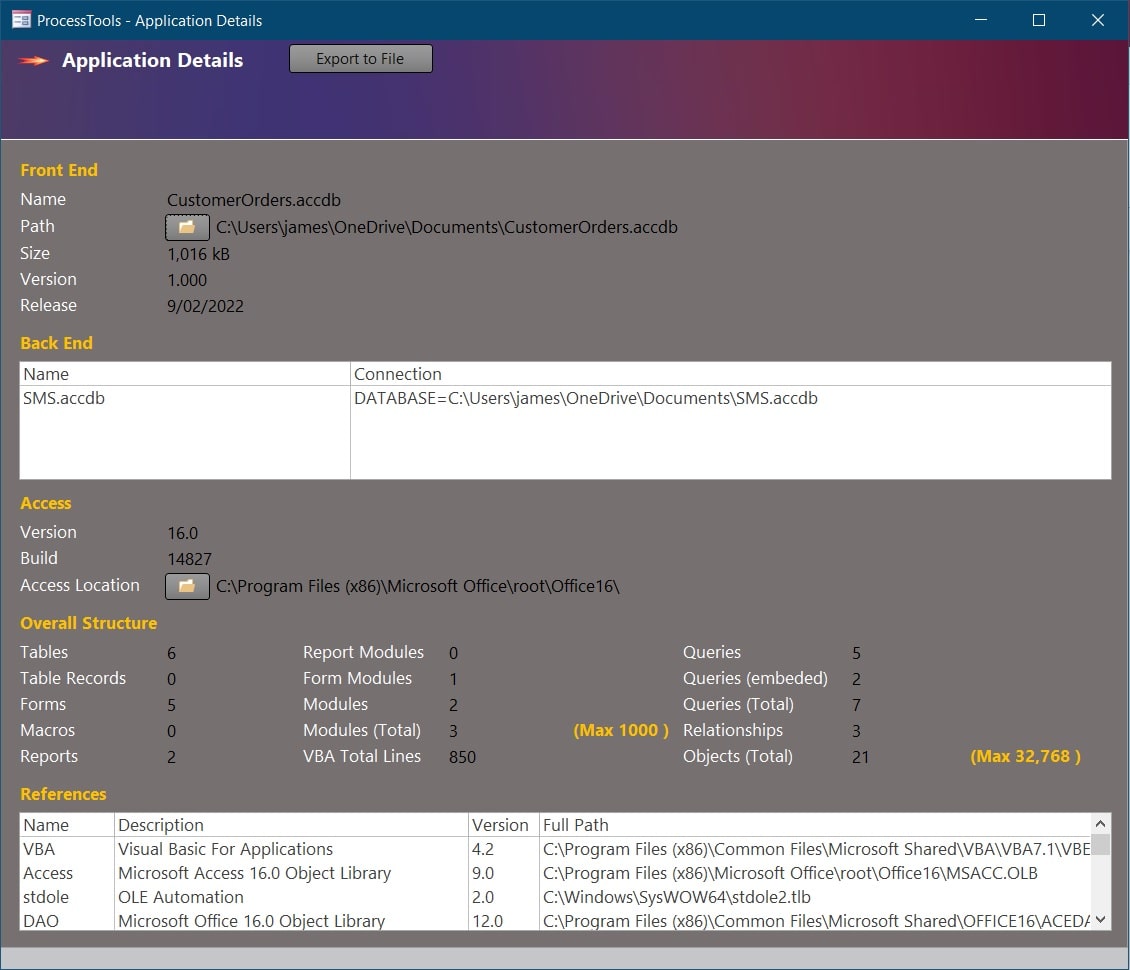
Task: Click the Access build value 14827
Action: click(190, 559)
